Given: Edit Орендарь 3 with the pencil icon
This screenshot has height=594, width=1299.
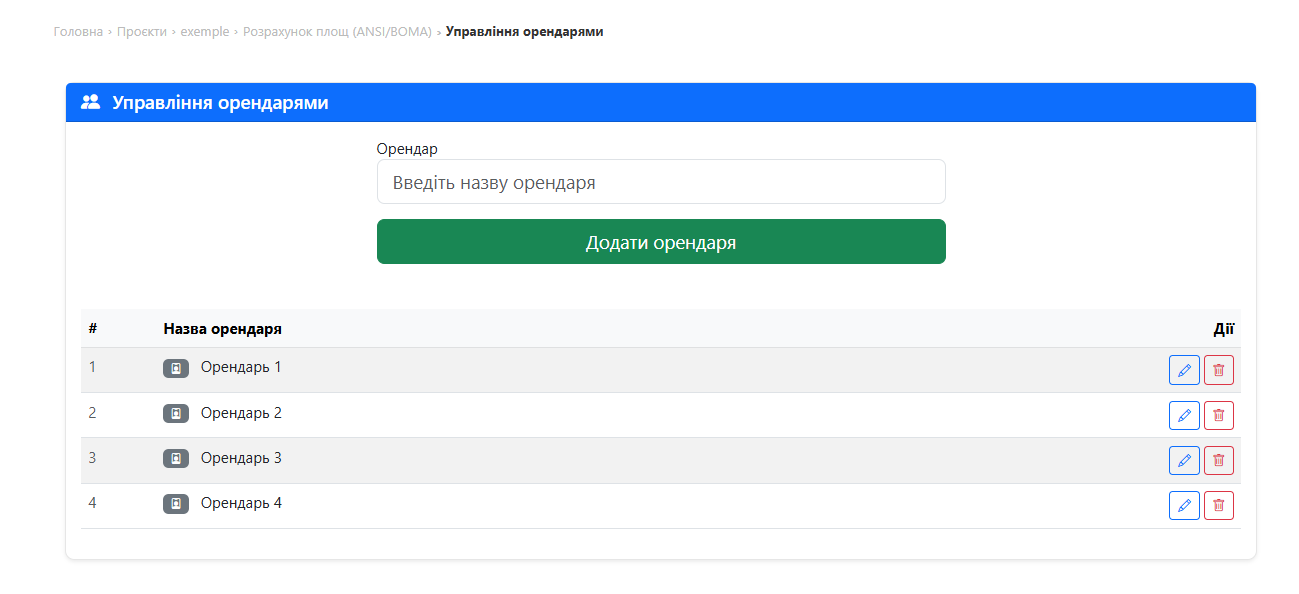Looking at the screenshot, I should [1184, 460].
